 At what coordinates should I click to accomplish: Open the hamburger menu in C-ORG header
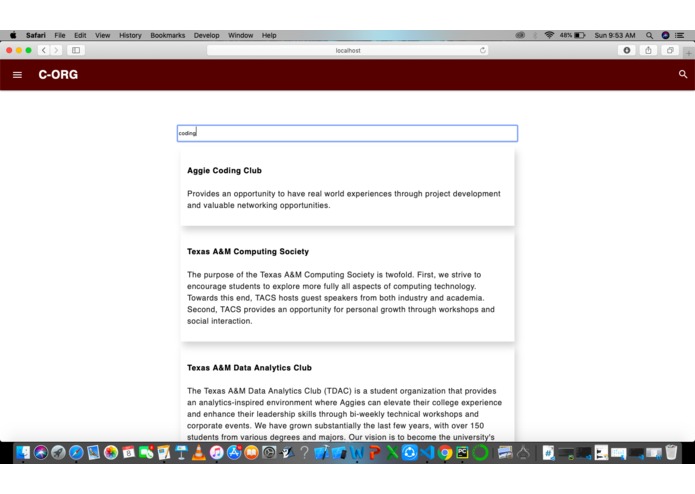point(17,75)
